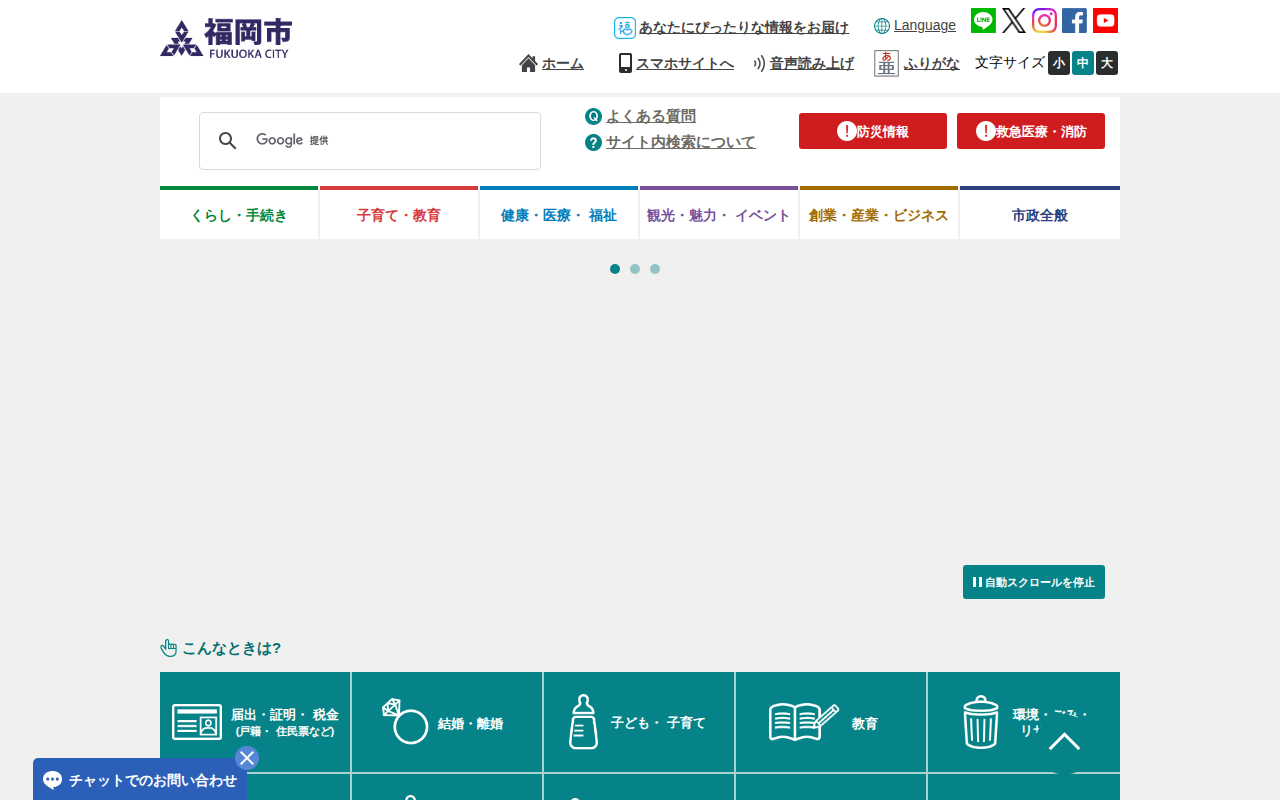Close the chat inquiry popup
The height and width of the screenshot is (800, 1280).
[x=247, y=758]
